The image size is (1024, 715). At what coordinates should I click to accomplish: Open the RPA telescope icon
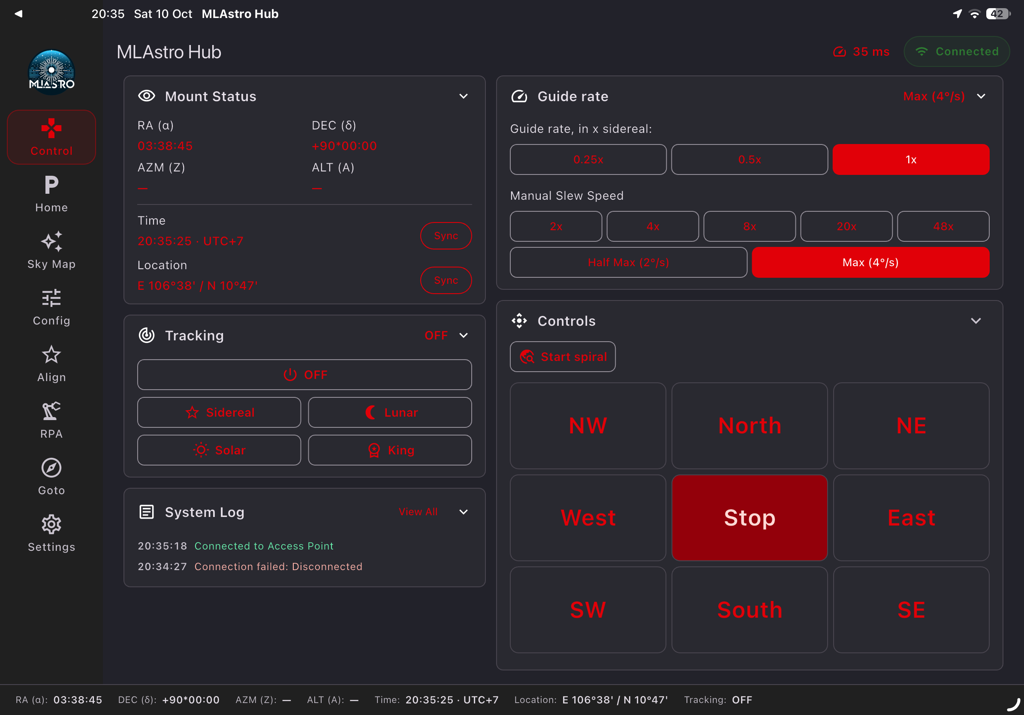click(x=52, y=411)
